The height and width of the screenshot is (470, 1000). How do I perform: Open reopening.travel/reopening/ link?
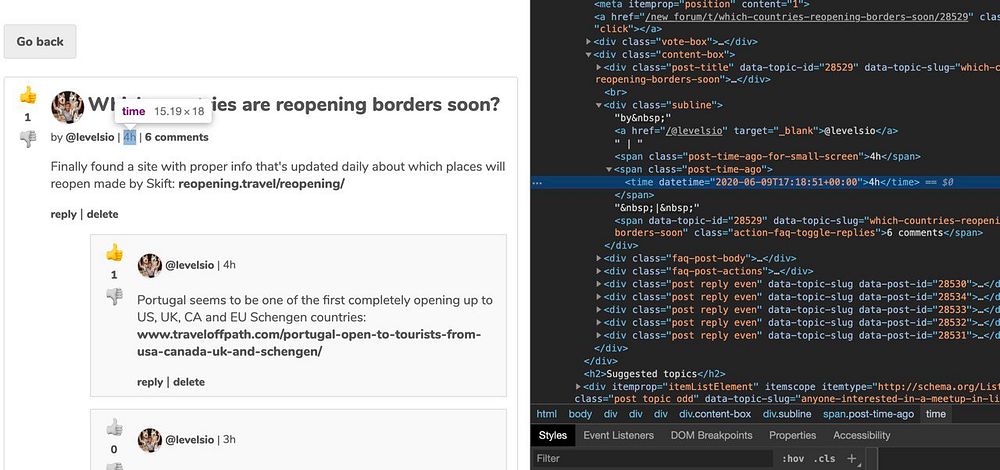[x=261, y=184]
